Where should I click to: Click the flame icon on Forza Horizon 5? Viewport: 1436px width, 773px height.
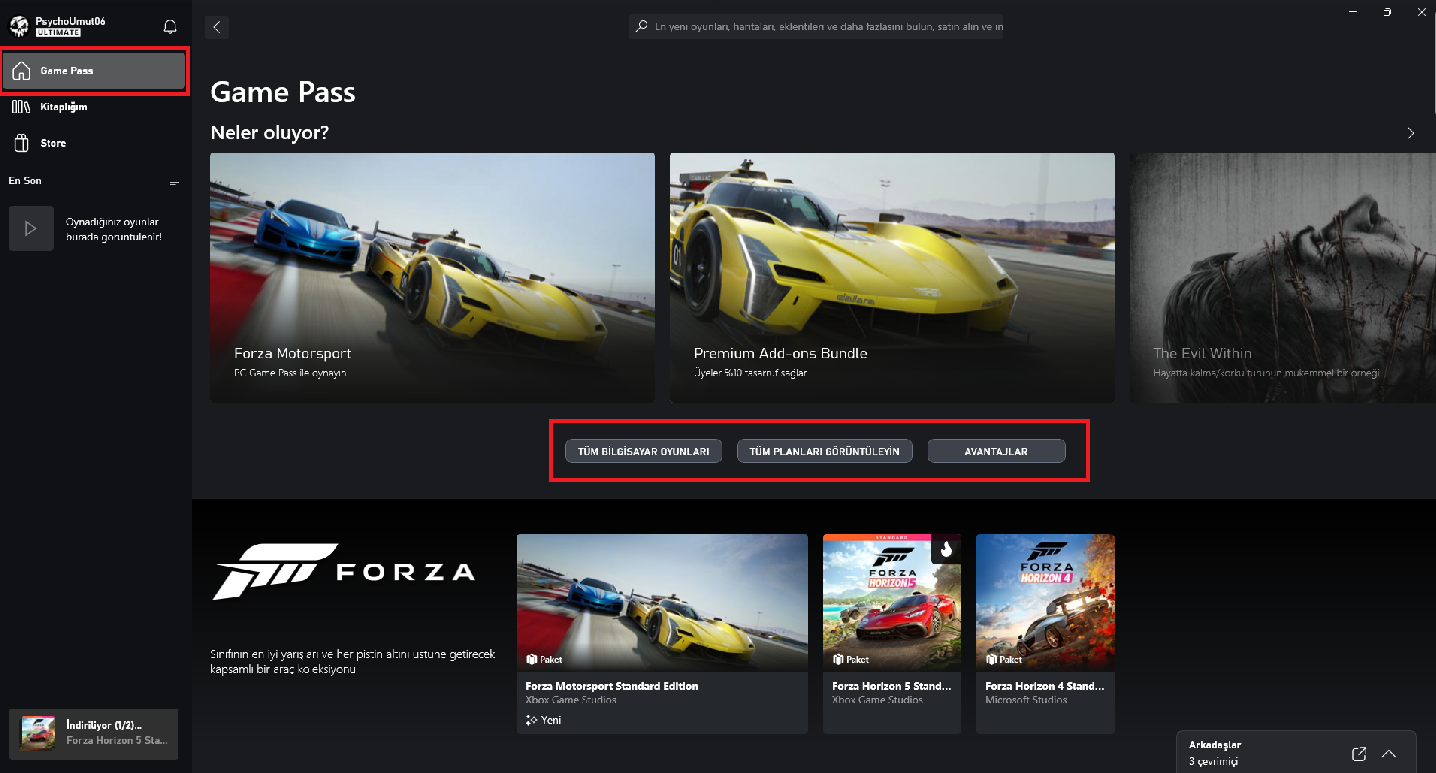(946, 549)
